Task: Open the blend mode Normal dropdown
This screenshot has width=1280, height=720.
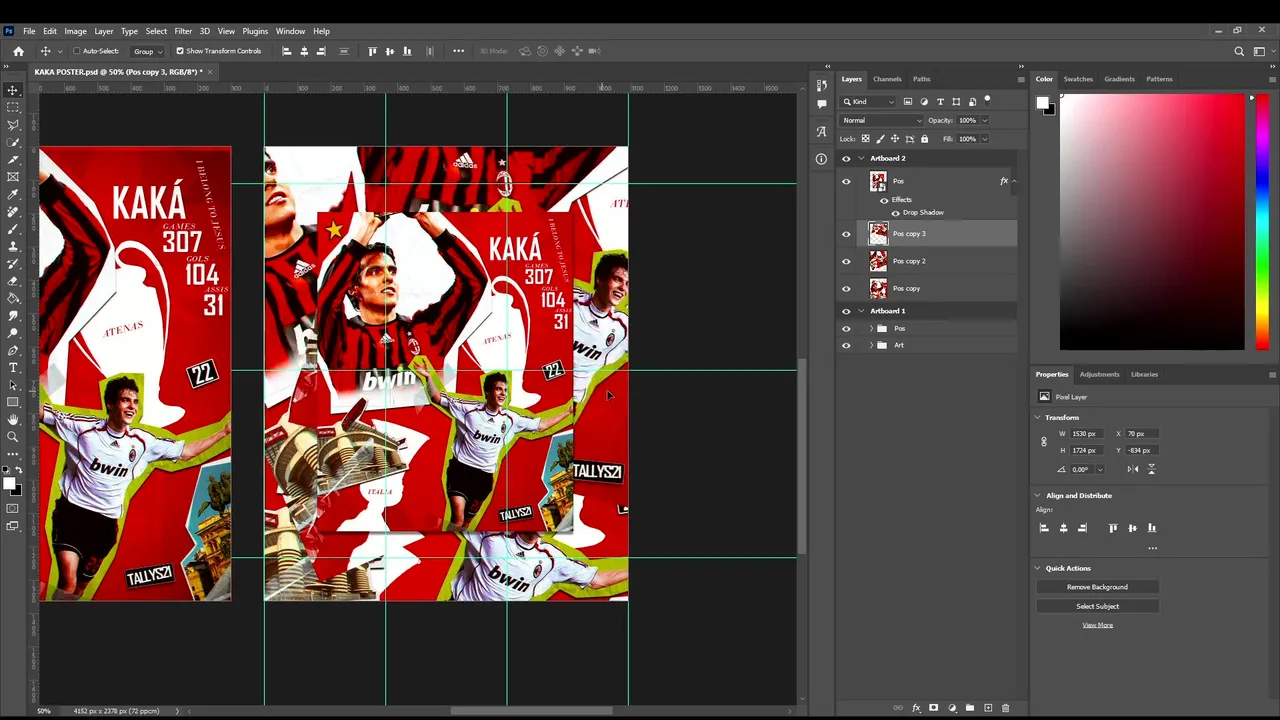Action: pyautogui.click(x=882, y=120)
